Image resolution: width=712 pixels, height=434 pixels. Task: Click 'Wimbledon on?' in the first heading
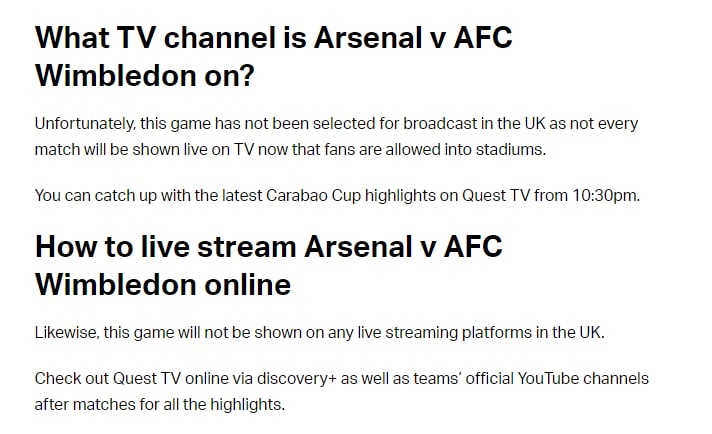(144, 75)
